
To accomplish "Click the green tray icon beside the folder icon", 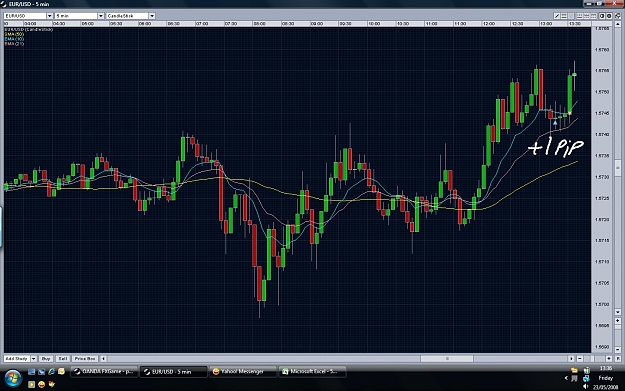I will (587, 370).
